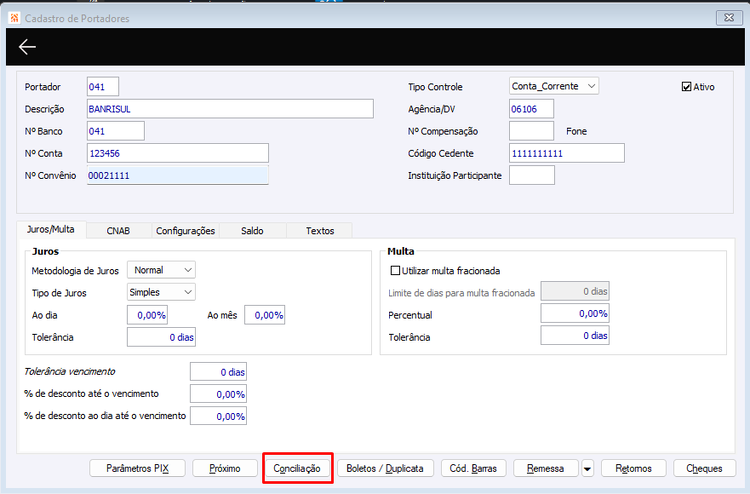Go to the Textos tab
Viewport: 750px width, 494px height.
320,231
